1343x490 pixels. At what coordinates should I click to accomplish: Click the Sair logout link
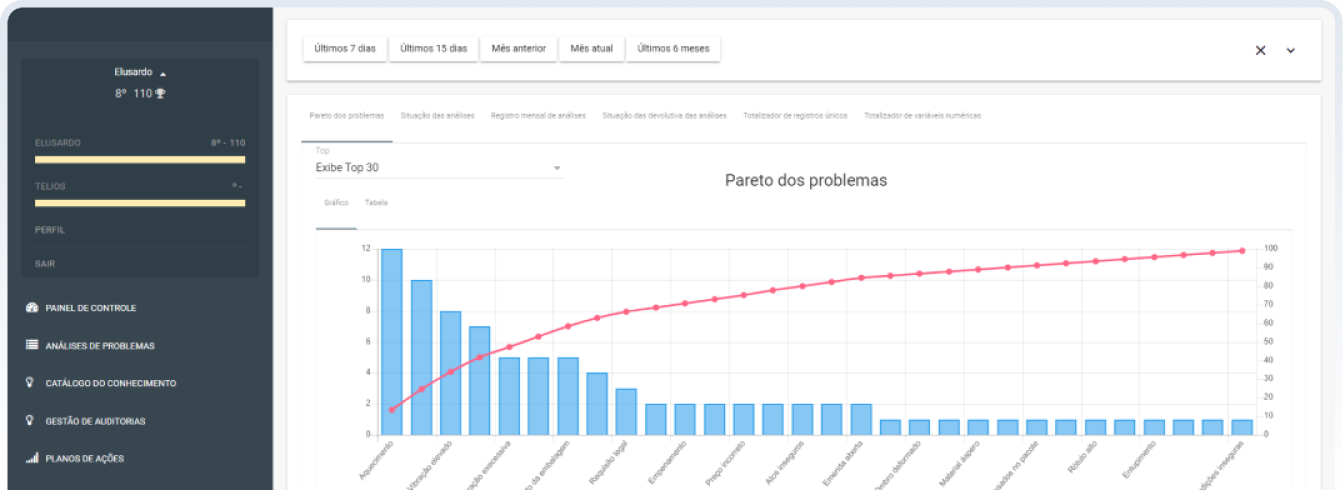click(x=45, y=264)
